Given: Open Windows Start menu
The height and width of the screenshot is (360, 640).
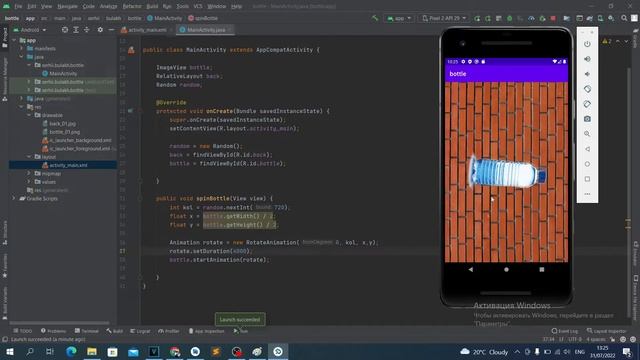Looking at the screenshot, I should [9, 351].
